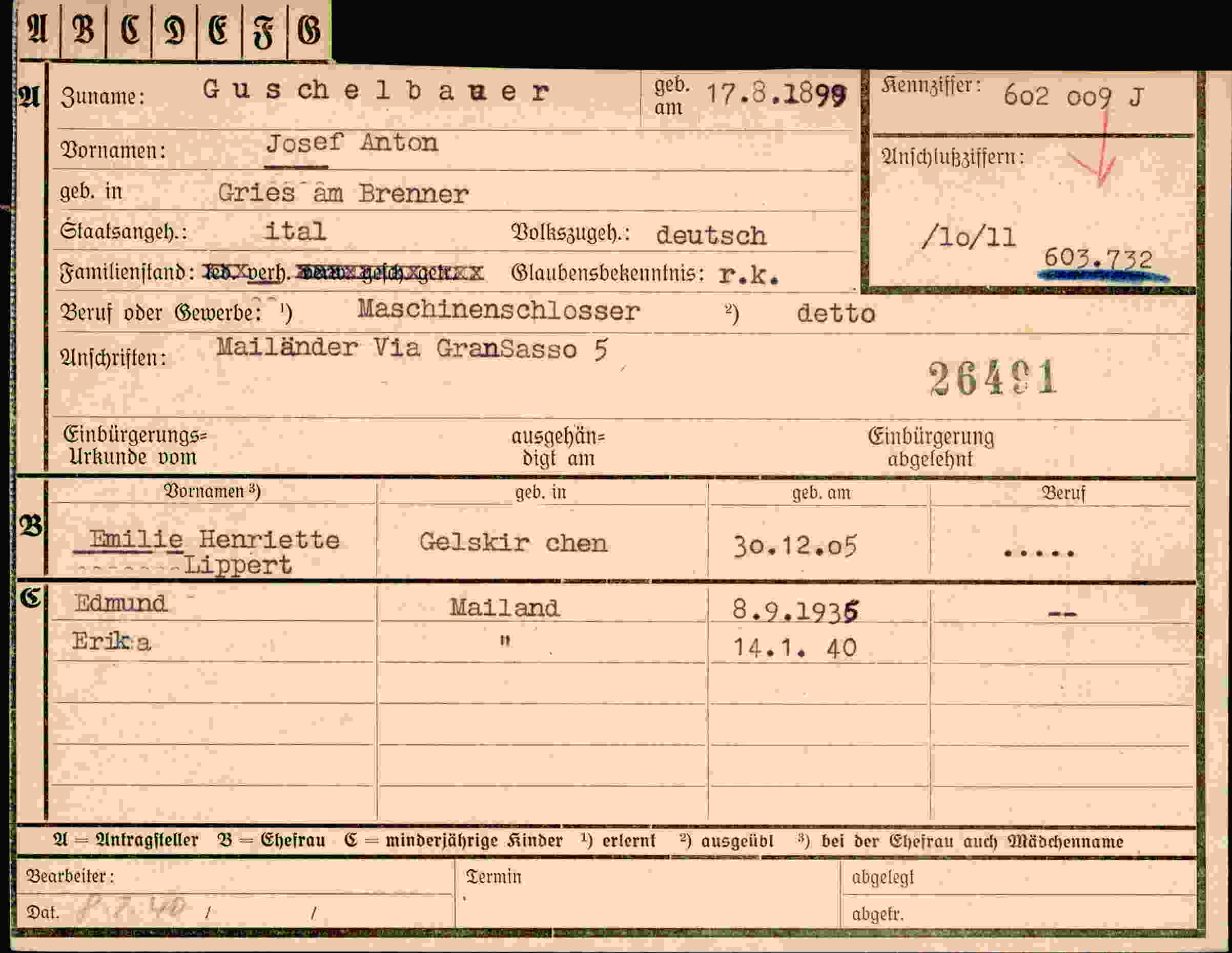The image size is (1232, 953).
Task: Click the surname 'Guschelbauer'
Action: click(376, 90)
